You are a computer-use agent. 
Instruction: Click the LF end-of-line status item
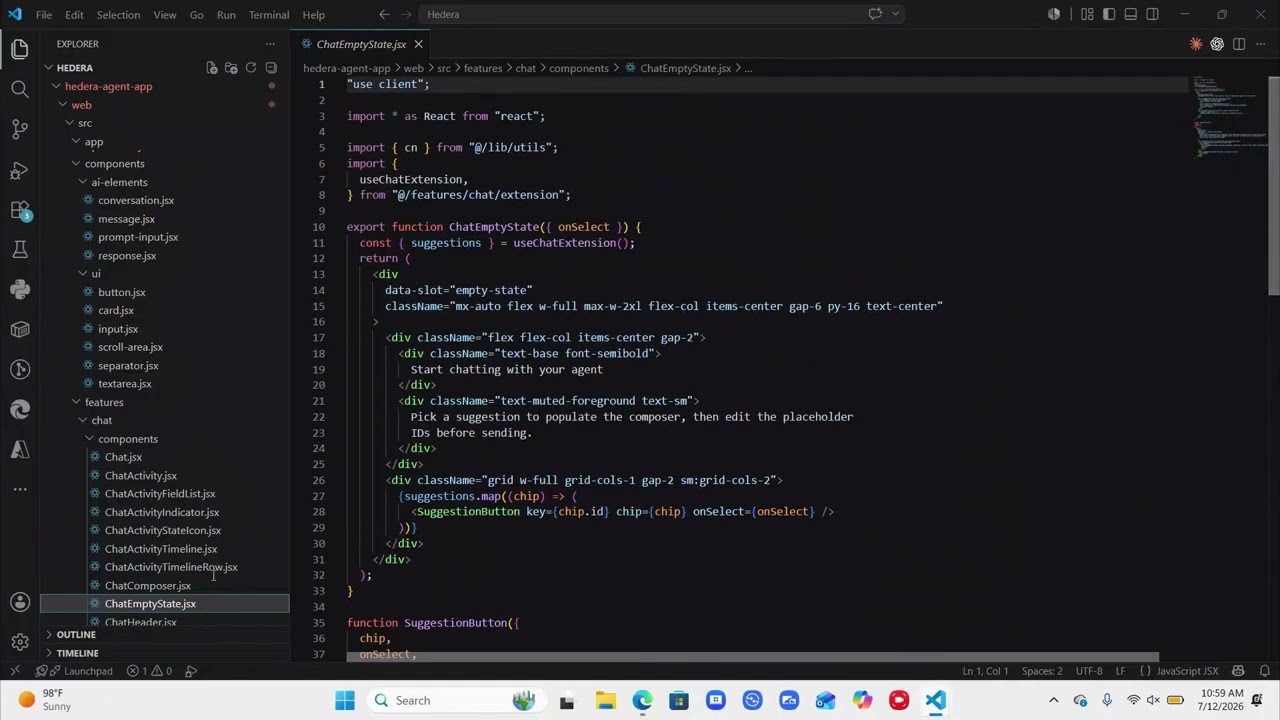(x=1120, y=671)
